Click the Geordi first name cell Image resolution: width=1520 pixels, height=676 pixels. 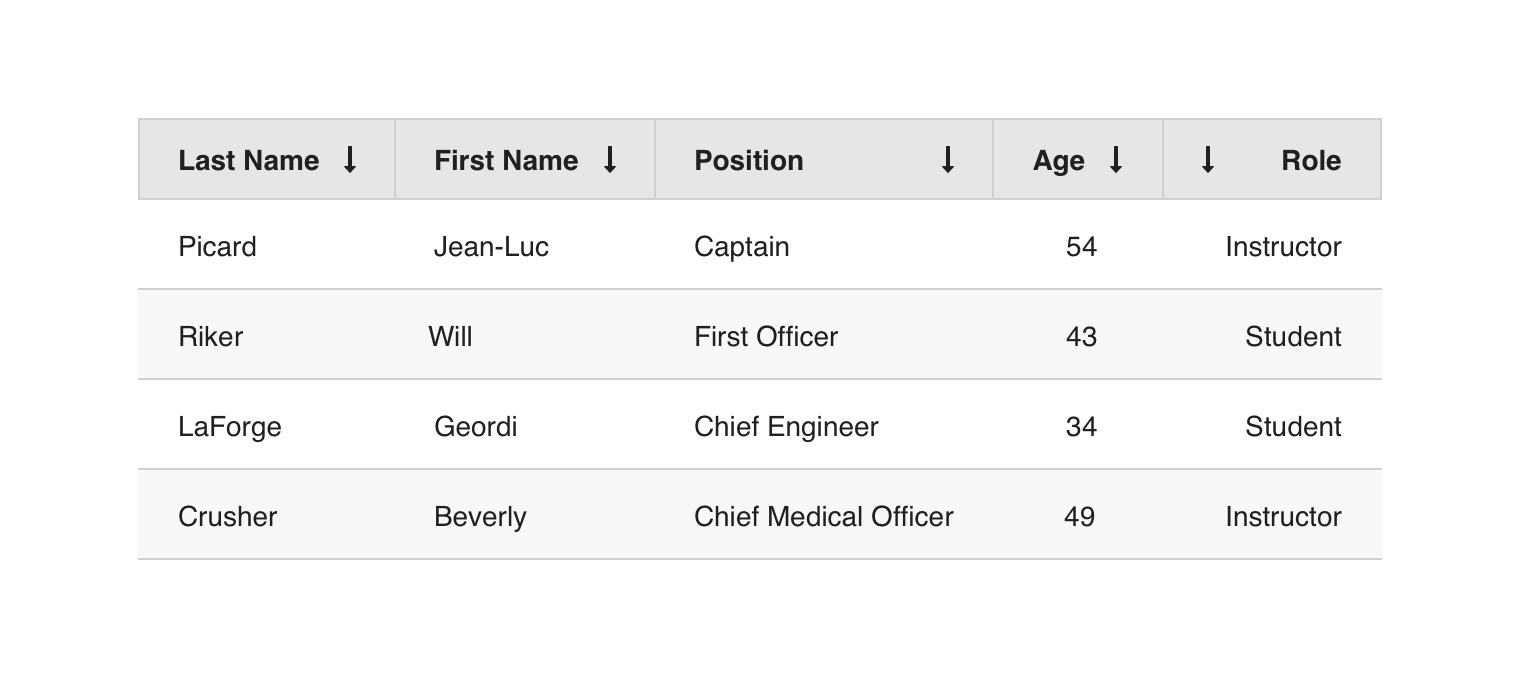click(x=475, y=427)
